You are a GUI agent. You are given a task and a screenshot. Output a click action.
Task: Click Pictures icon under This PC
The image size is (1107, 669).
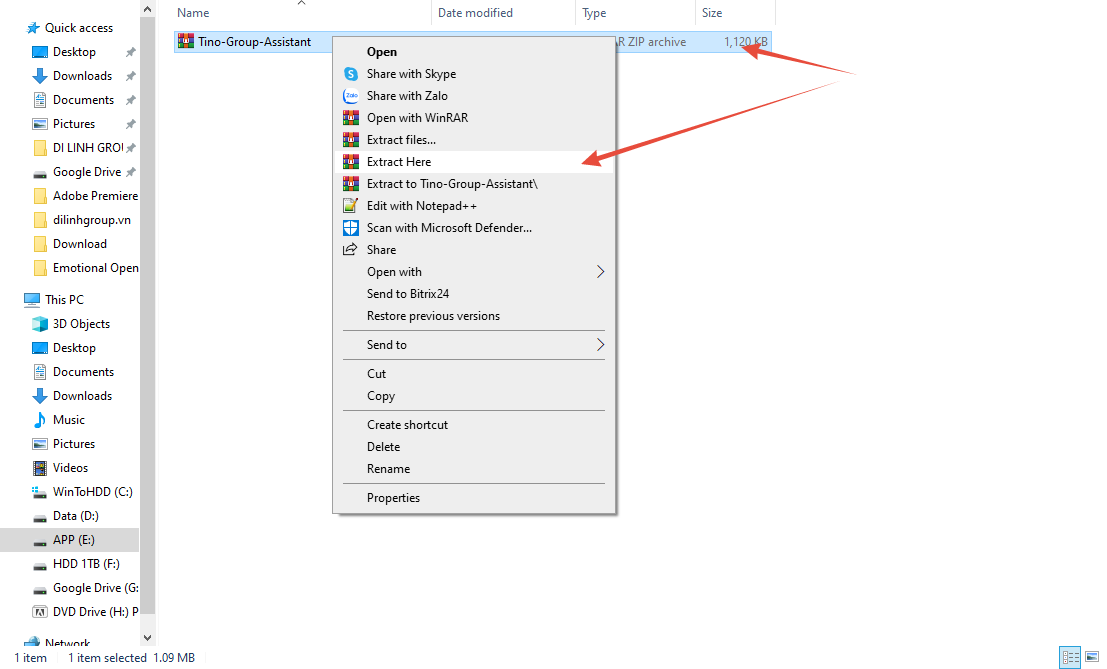(40, 444)
